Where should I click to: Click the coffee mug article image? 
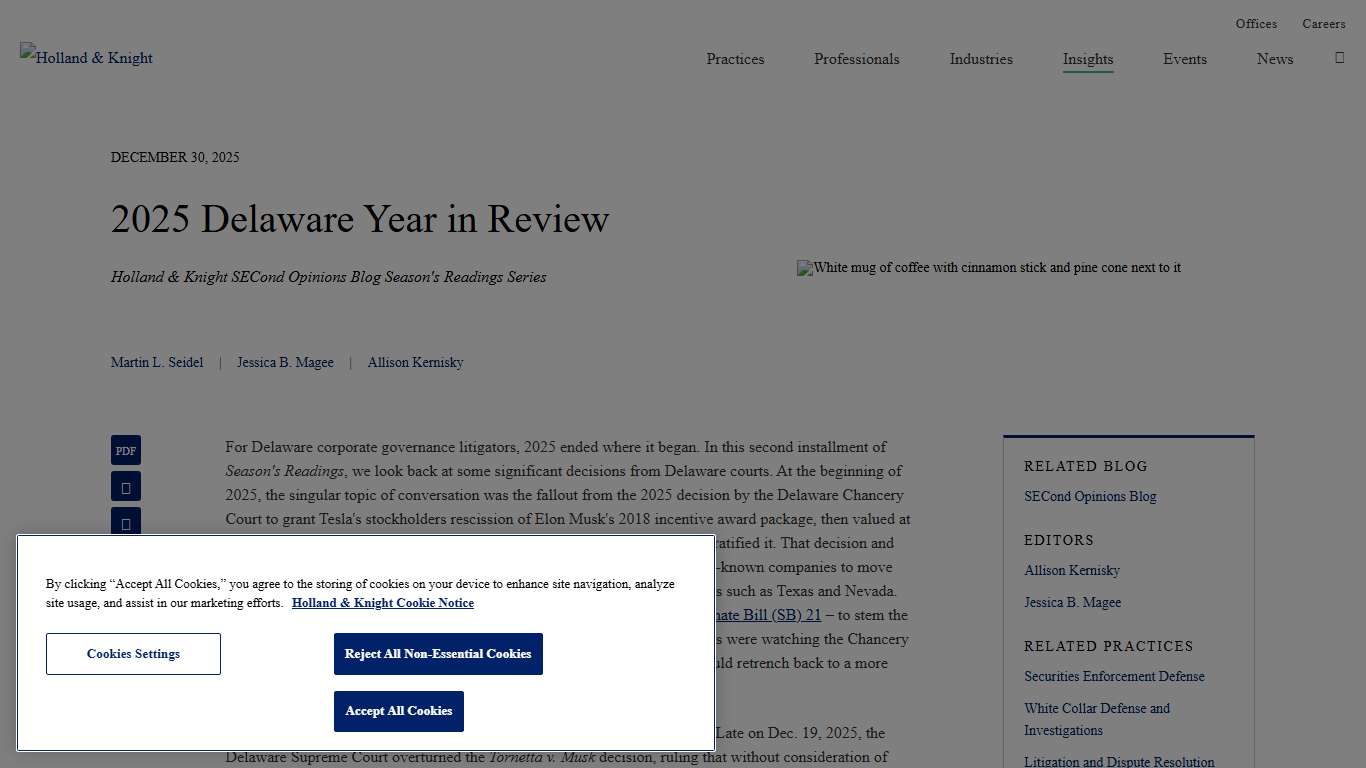989,268
